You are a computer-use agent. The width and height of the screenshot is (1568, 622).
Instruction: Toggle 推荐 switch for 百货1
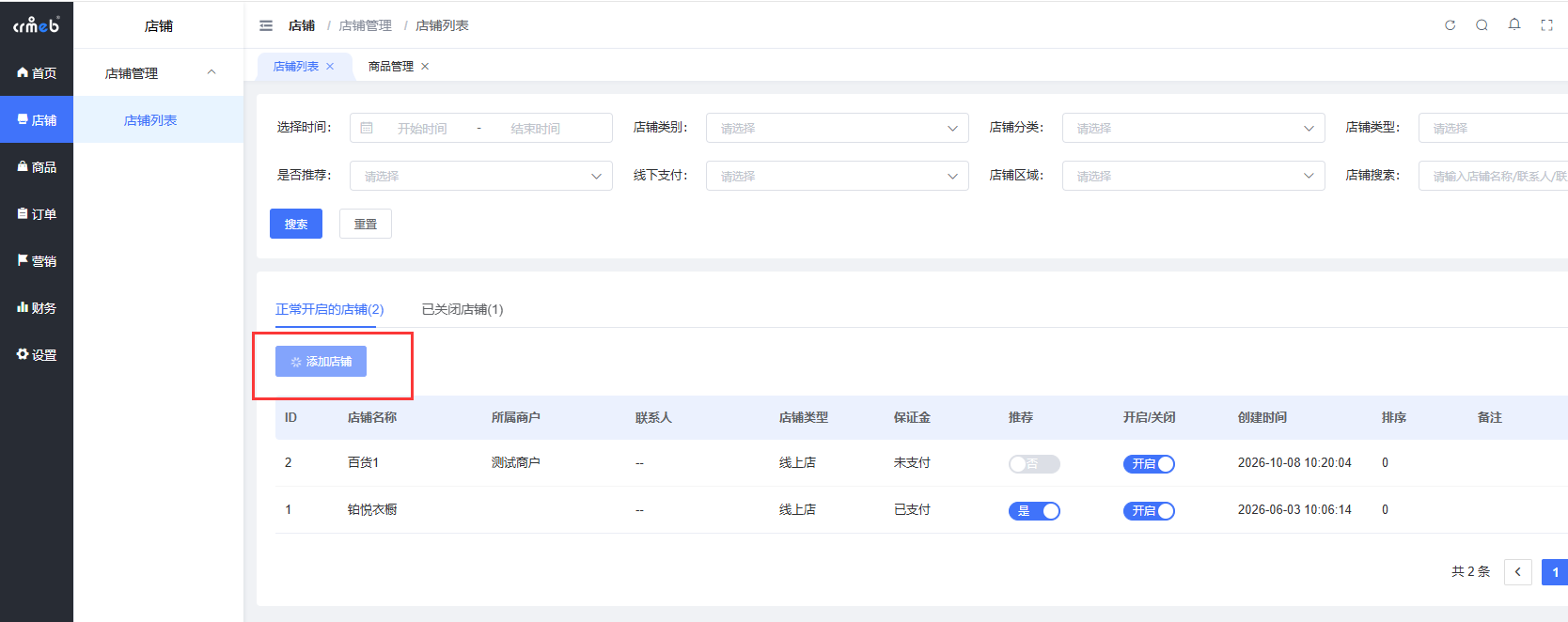pos(1034,463)
